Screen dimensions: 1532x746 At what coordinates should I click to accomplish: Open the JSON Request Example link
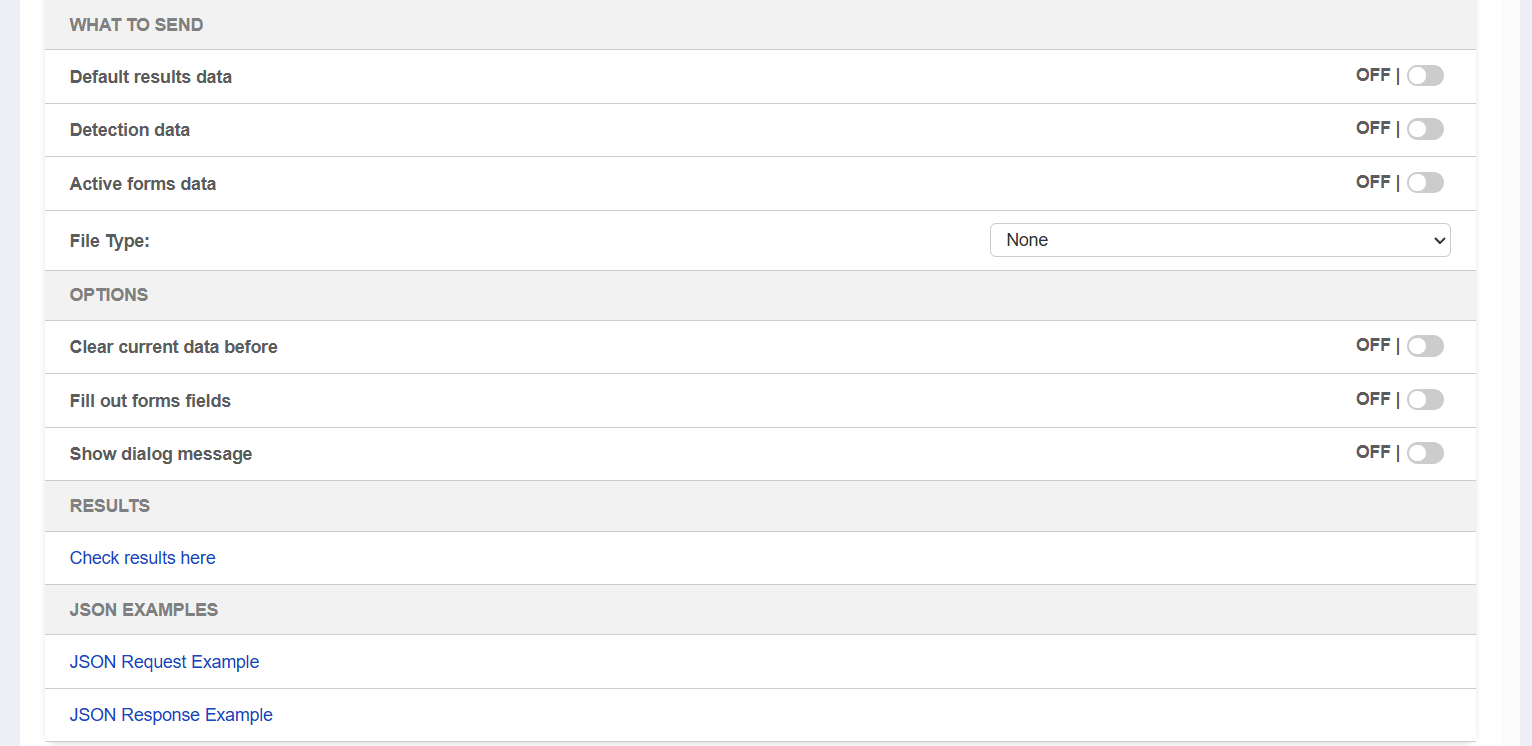164,662
